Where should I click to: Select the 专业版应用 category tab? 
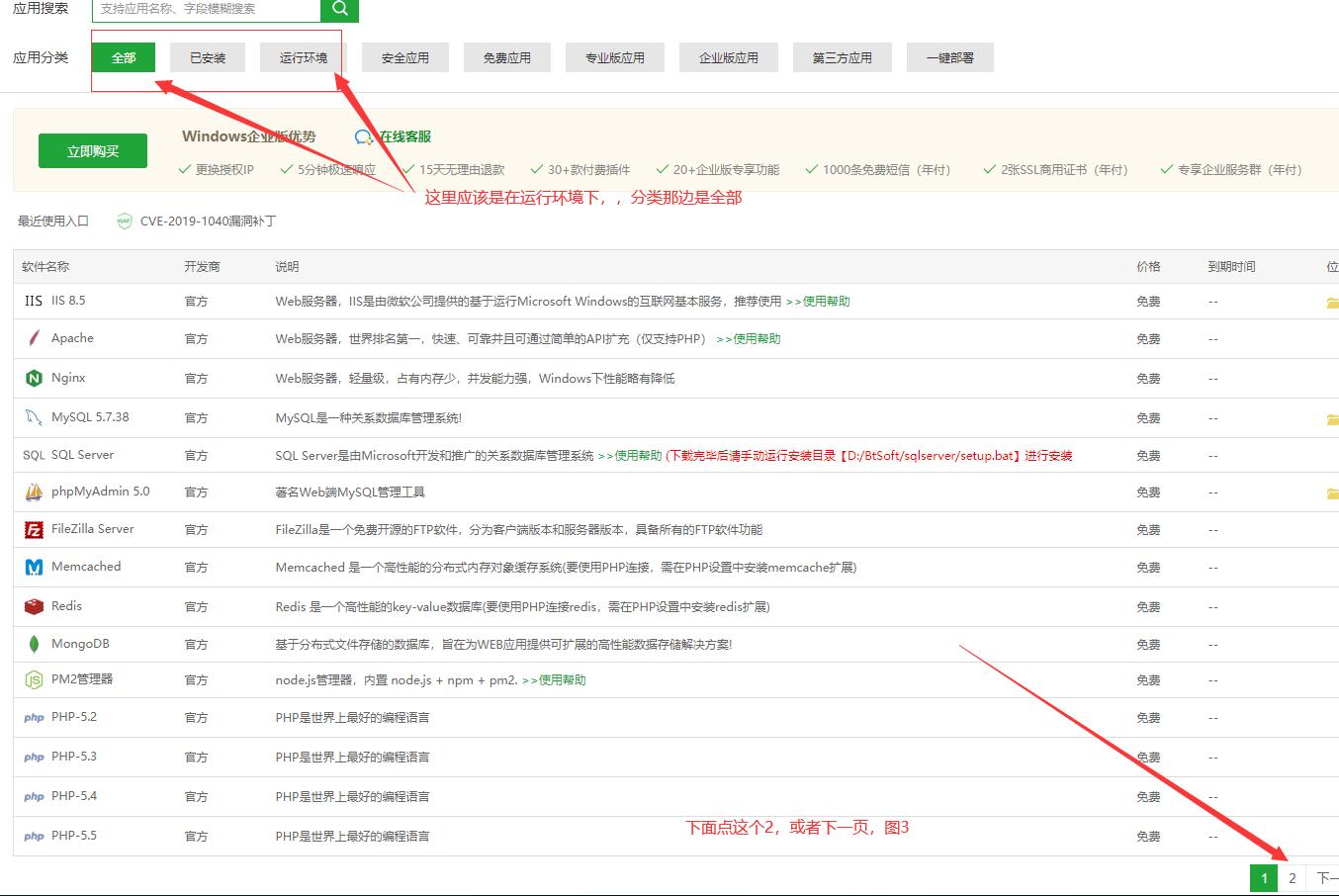(615, 57)
